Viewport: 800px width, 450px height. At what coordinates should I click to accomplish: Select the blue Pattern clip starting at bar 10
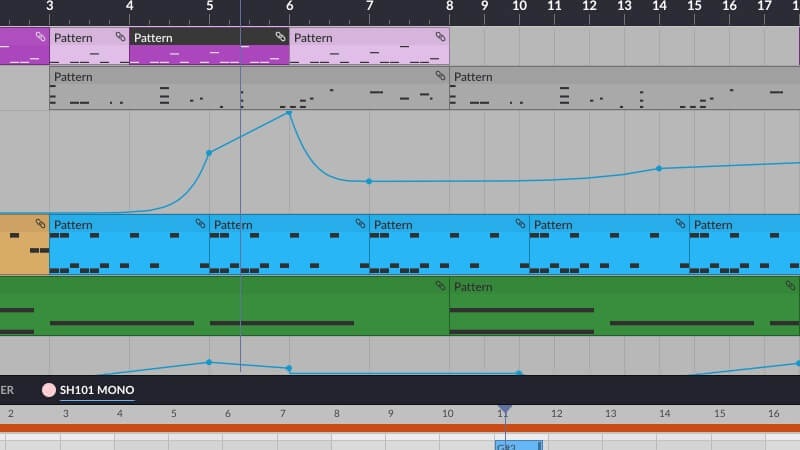pyautogui.click(x=609, y=245)
